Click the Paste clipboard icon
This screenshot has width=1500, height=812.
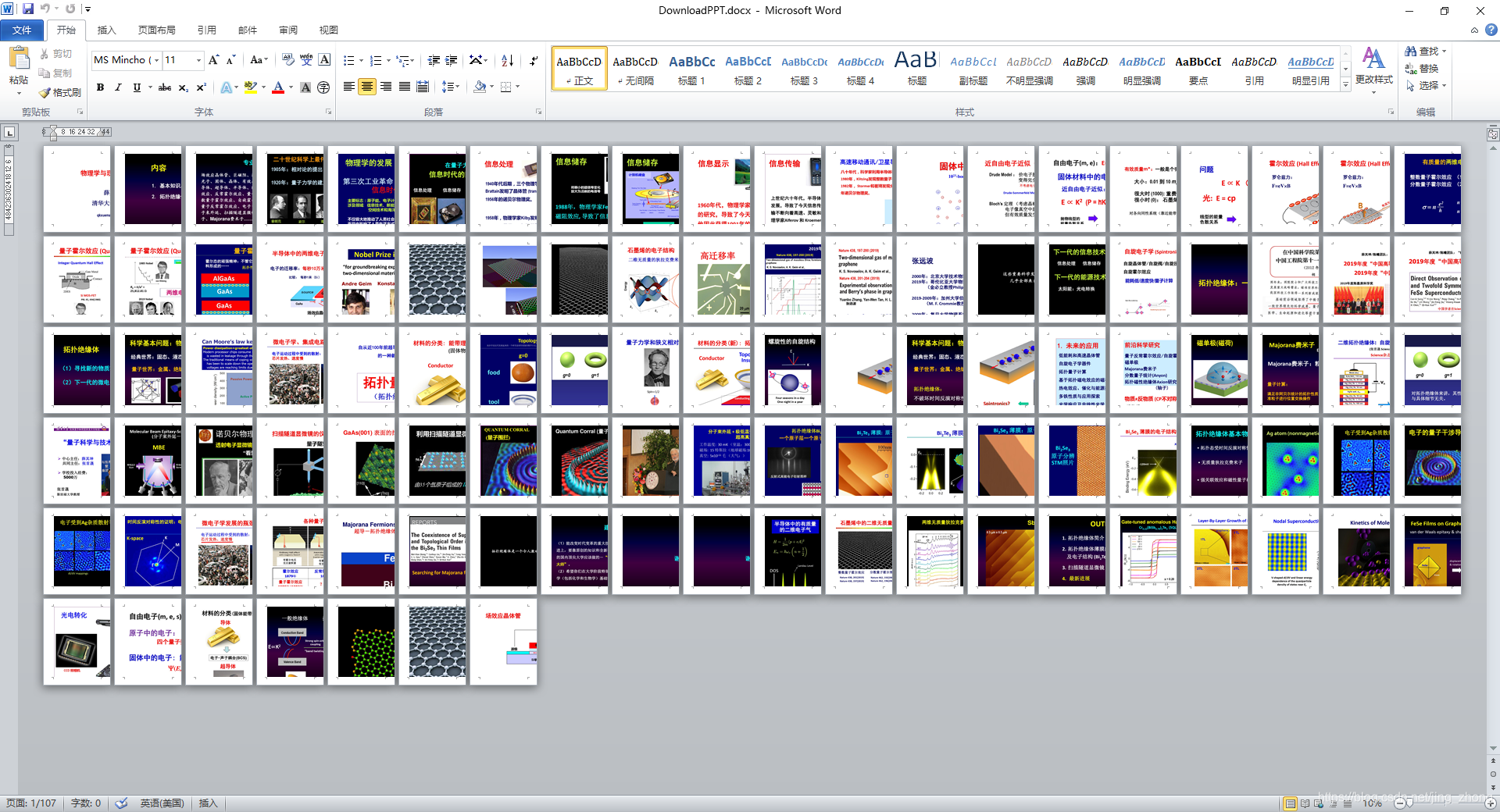click(18, 59)
